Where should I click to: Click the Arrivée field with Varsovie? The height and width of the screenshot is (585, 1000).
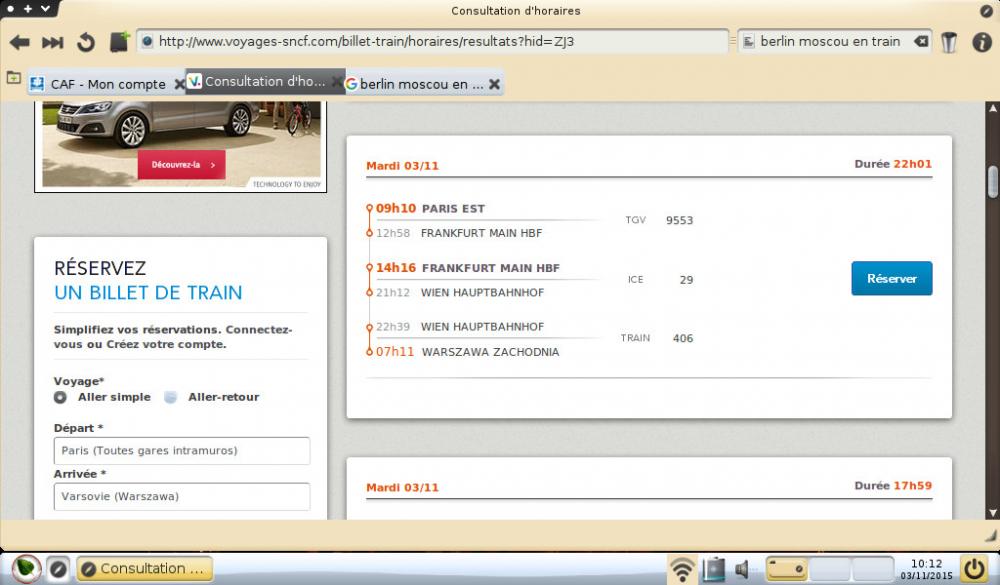pos(182,496)
